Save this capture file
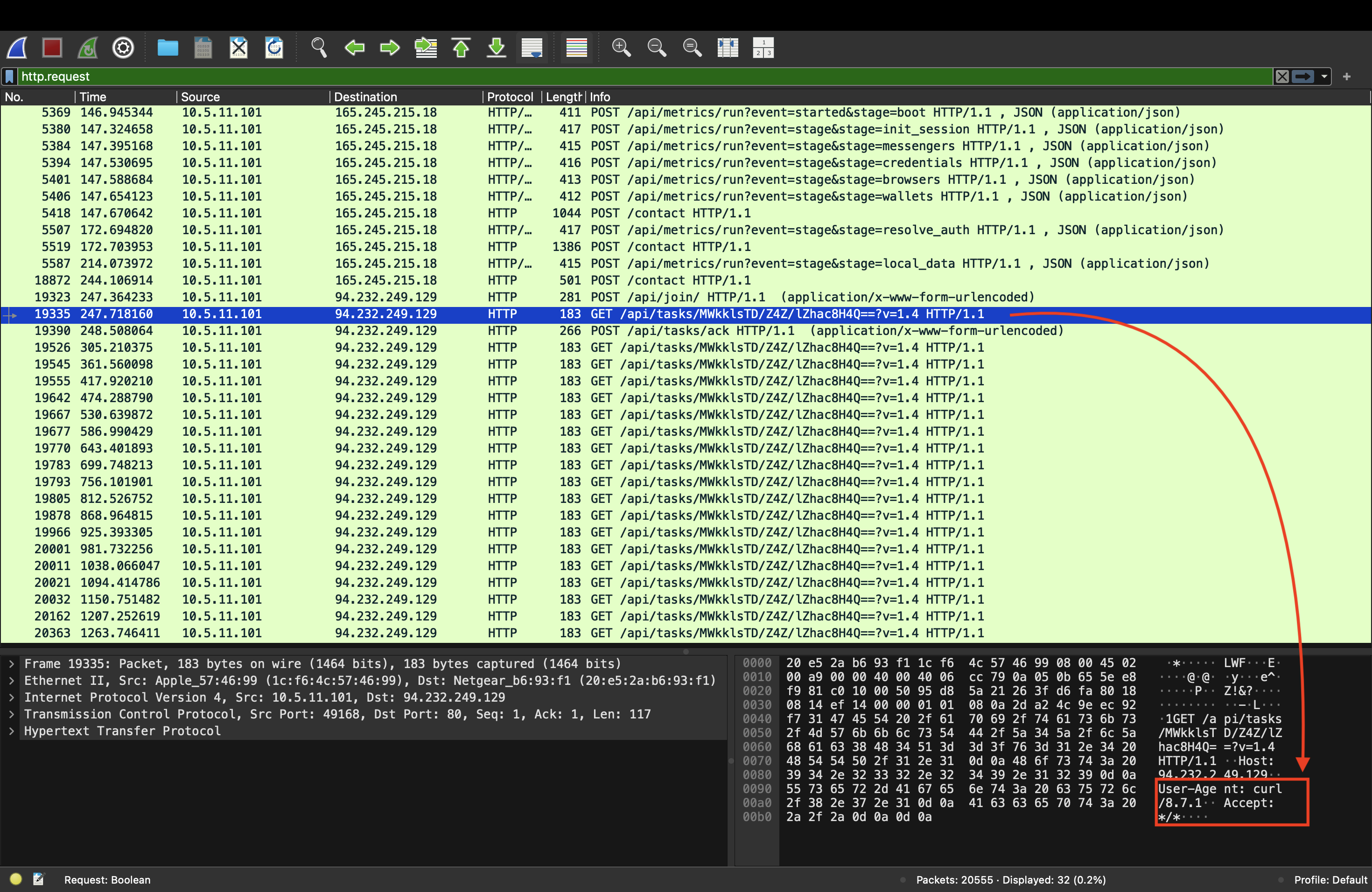Viewport: 1372px width, 892px height. click(203, 48)
